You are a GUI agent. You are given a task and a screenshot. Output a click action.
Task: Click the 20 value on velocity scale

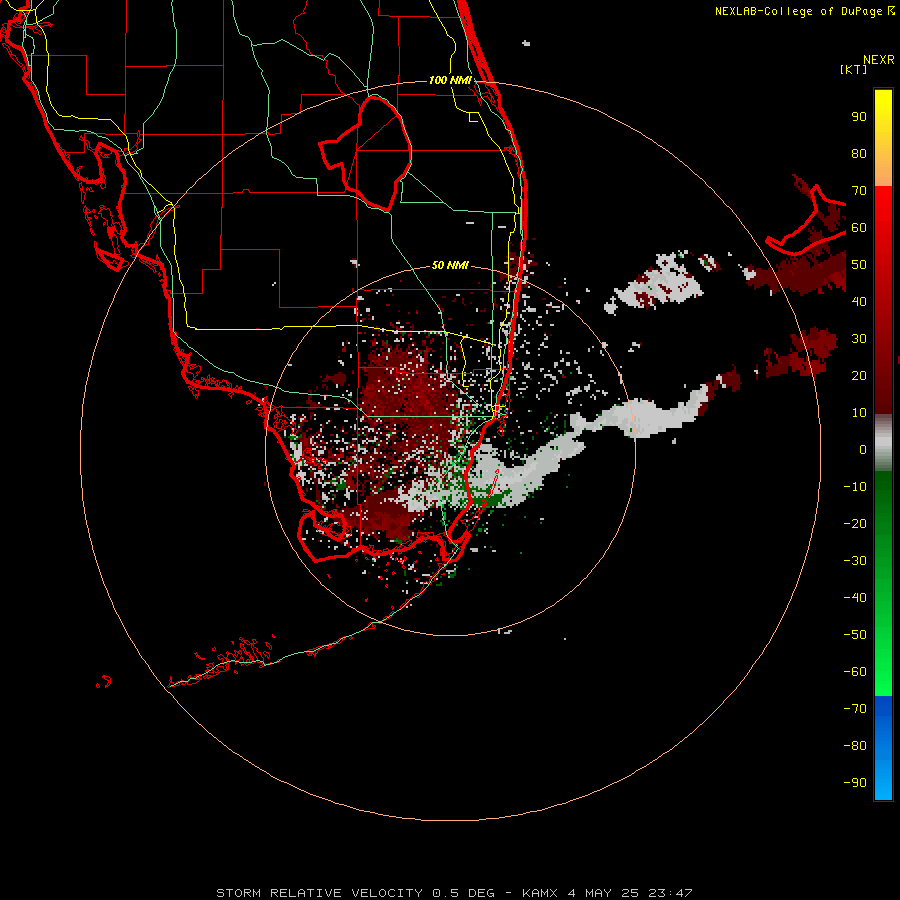pos(859,376)
